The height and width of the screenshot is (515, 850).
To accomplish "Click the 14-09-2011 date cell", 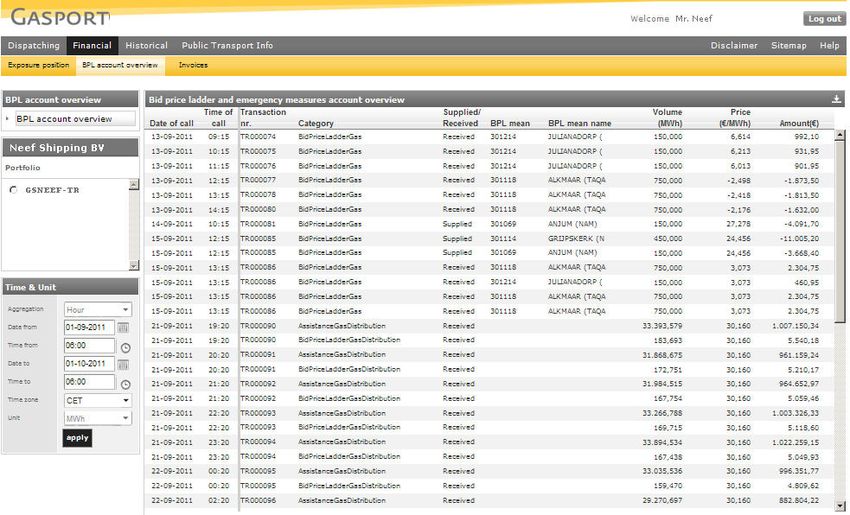I will 171,224.
